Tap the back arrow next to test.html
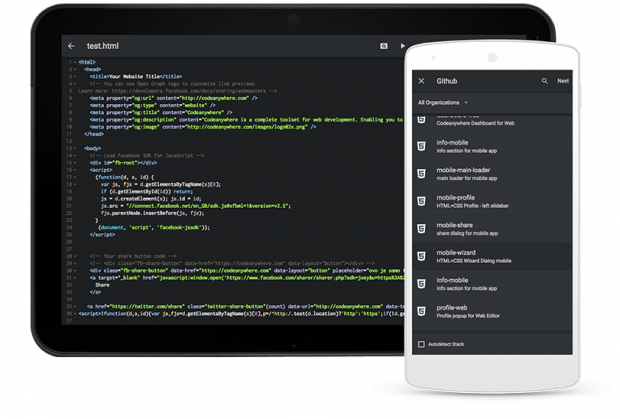620x419 pixels. click(71, 46)
